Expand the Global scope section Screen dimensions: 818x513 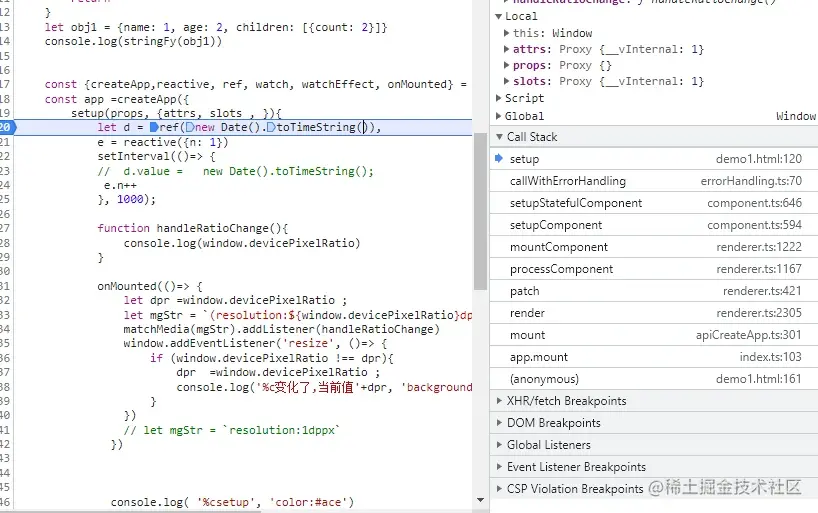pyautogui.click(x=499, y=116)
